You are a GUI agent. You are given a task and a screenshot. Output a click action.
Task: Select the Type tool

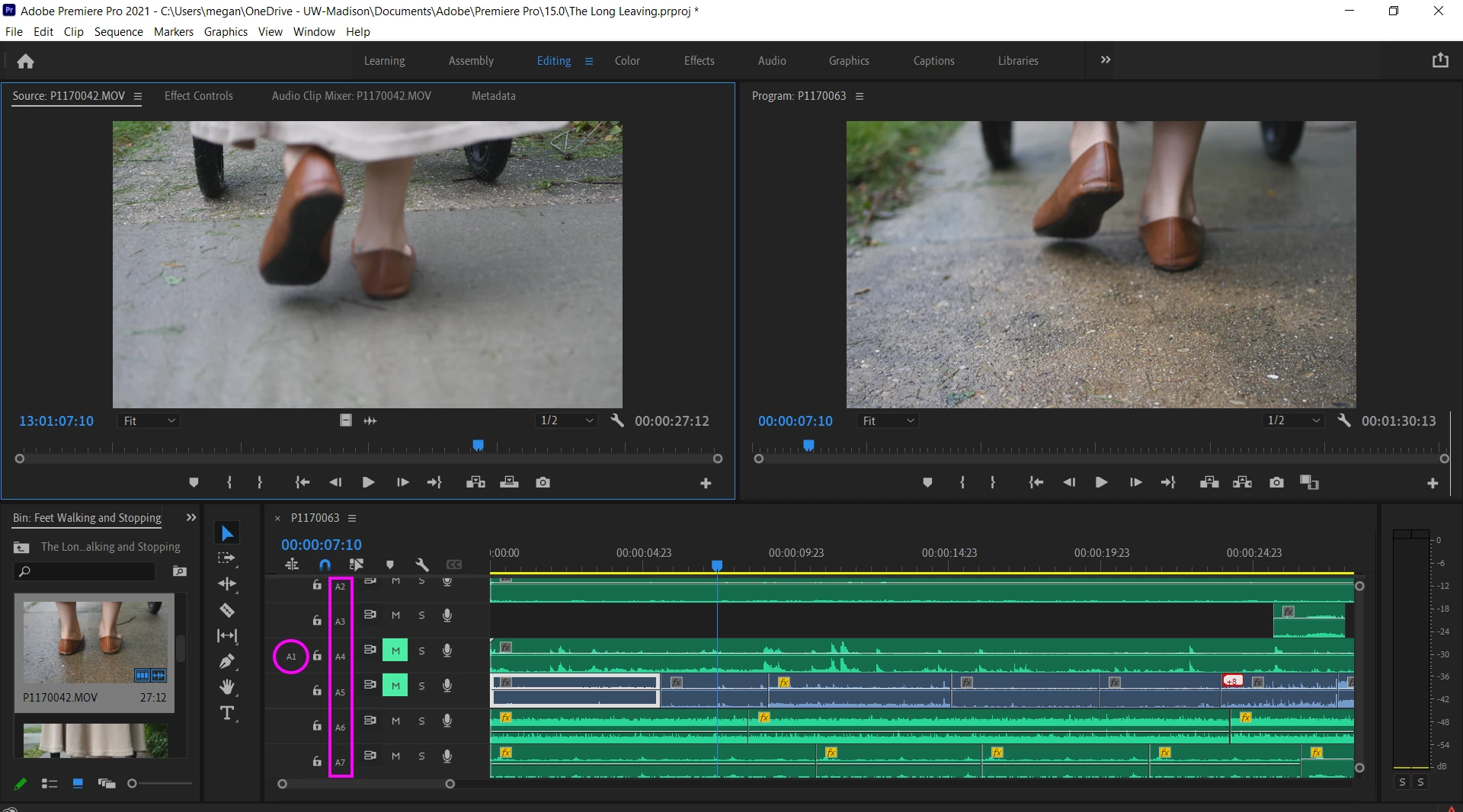click(227, 713)
